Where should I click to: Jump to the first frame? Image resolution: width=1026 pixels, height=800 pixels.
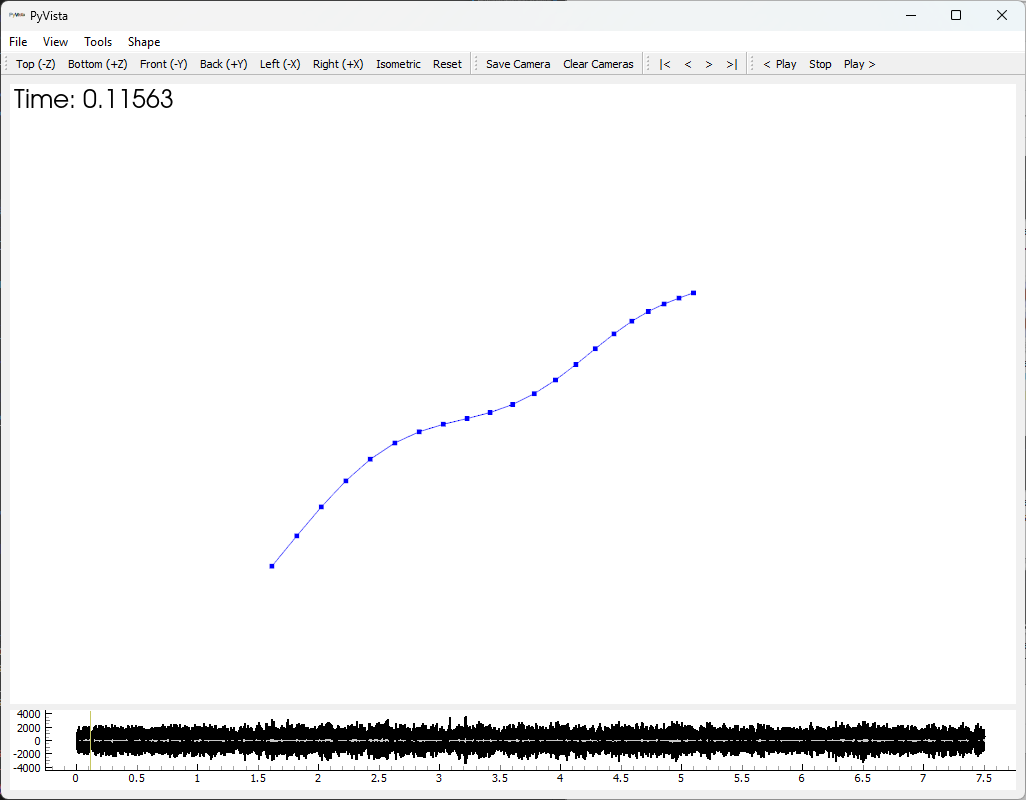[x=665, y=63]
